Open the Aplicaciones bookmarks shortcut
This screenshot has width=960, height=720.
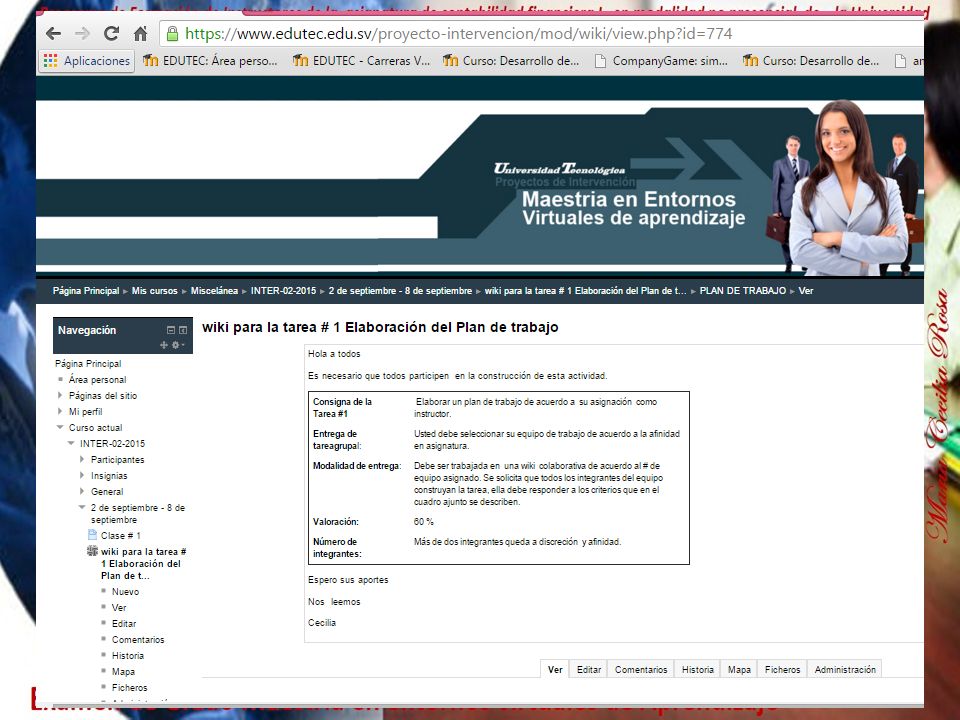pos(87,61)
